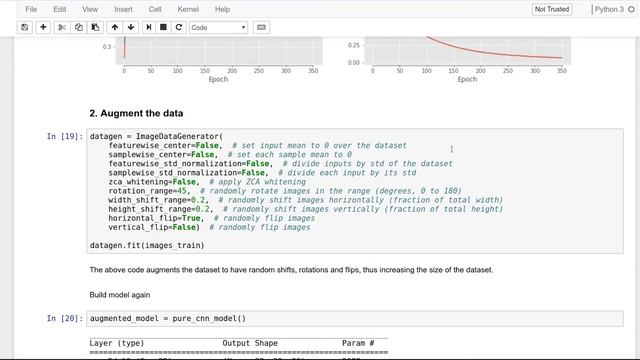Click the datagen.fit(images_train) line
Viewport: 640px width, 360px height.
point(147,245)
